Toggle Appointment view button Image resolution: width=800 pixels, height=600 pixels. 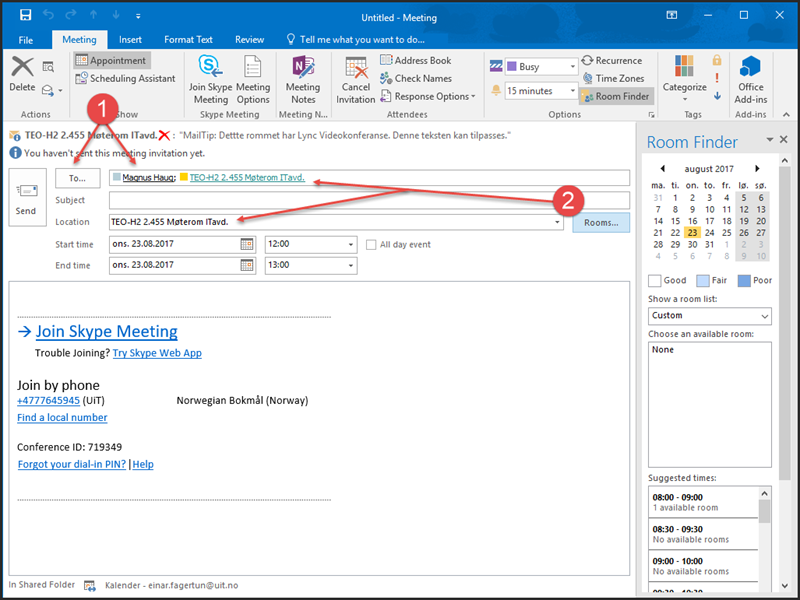(x=111, y=61)
